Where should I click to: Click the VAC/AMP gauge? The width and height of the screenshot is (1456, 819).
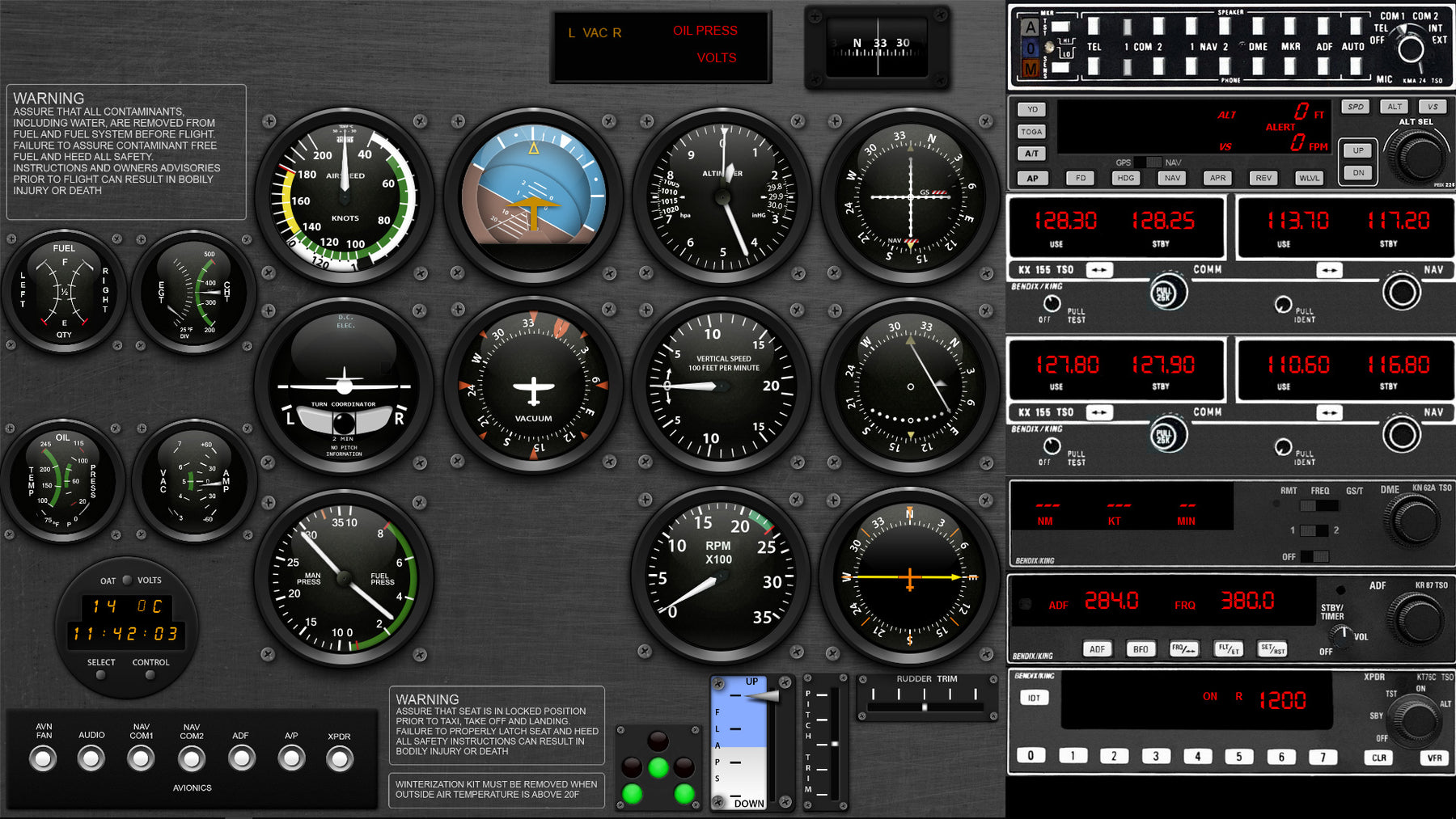[x=194, y=481]
